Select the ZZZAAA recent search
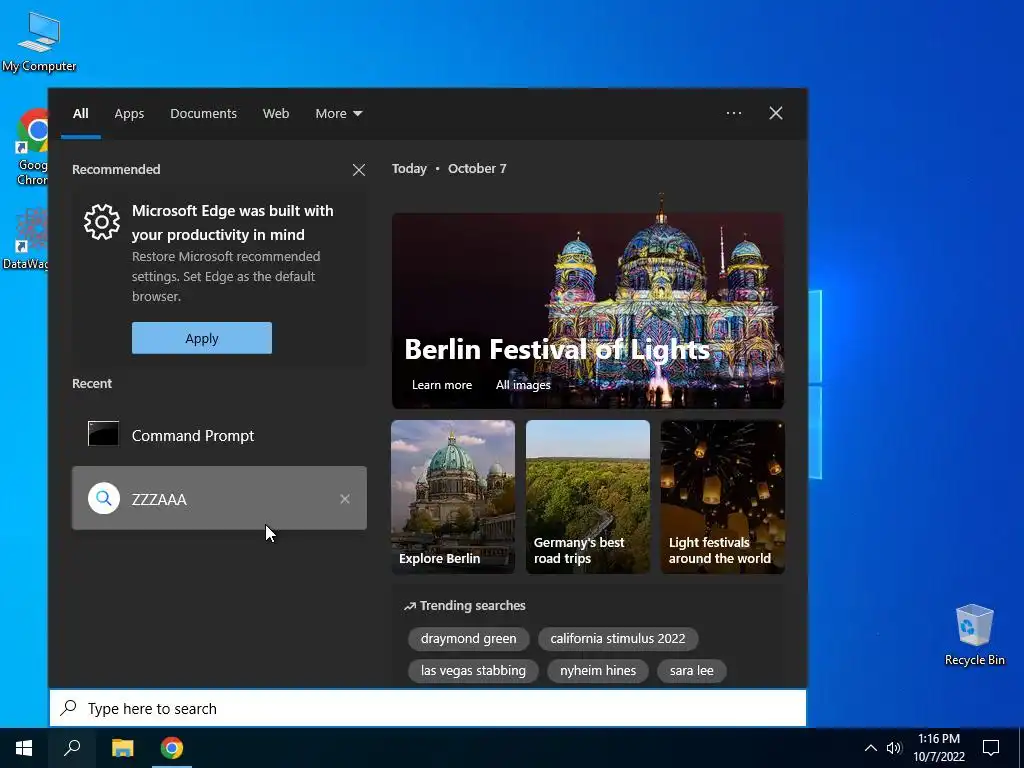Viewport: 1024px width, 768px height. [x=219, y=498]
